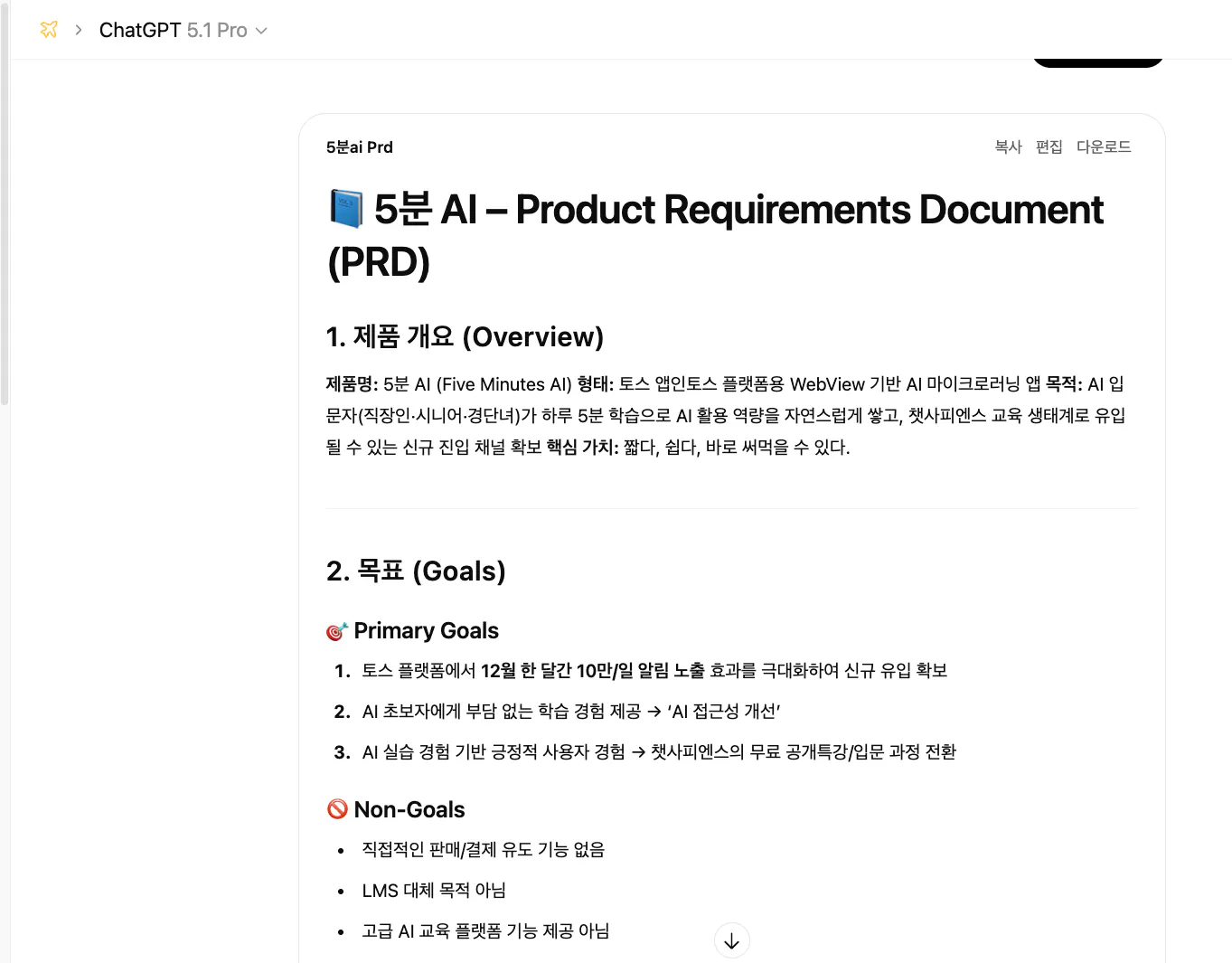Click the 다운로드 (download) button
The image size is (1232, 963).
[1104, 146]
